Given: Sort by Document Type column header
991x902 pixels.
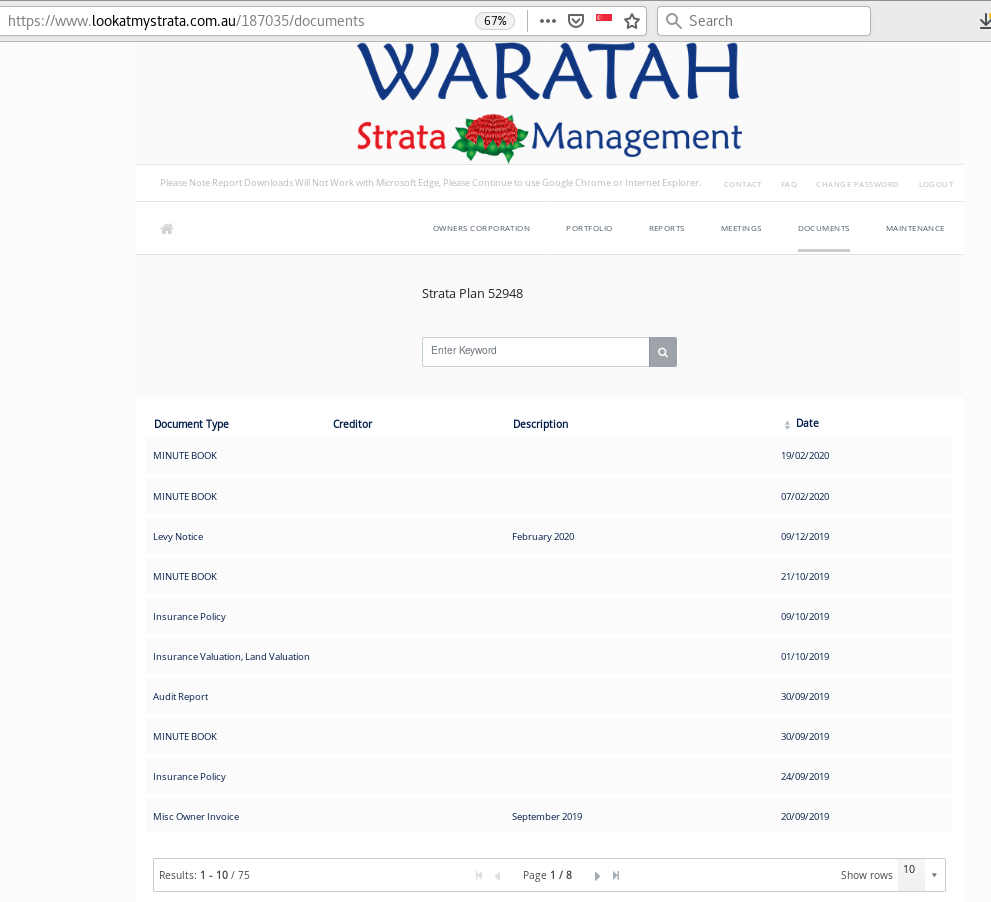Looking at the screenshot, I should [x=192, y=424].
